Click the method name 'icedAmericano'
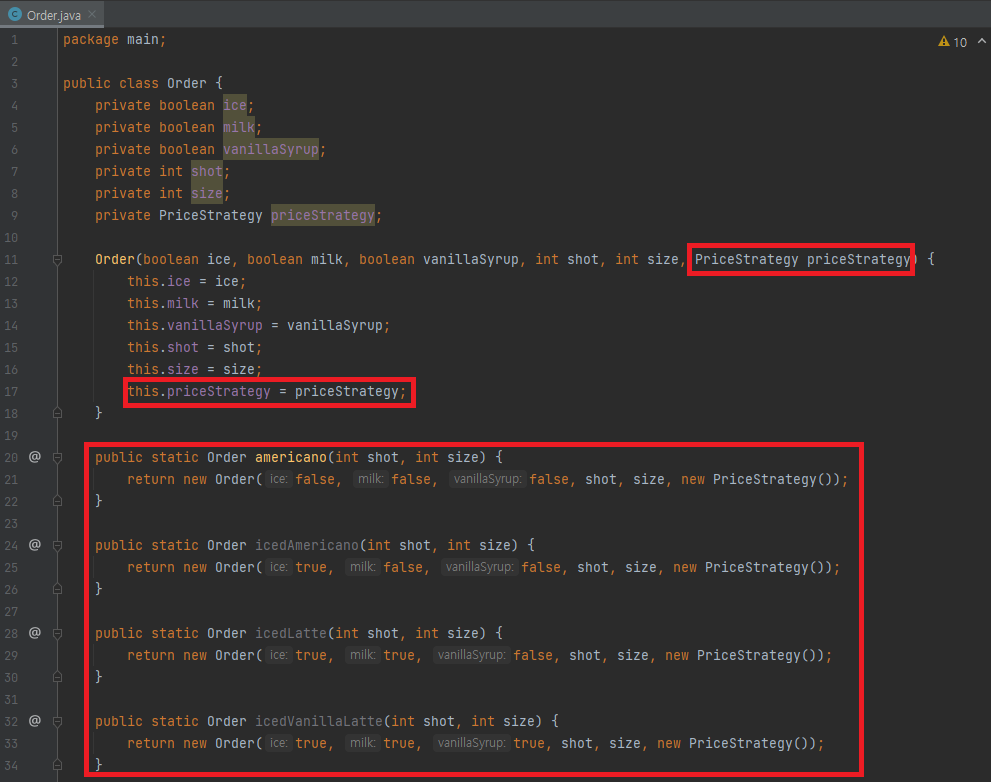Screen dimensions: 991x782 pyautogui.click(x=307, y=546)
